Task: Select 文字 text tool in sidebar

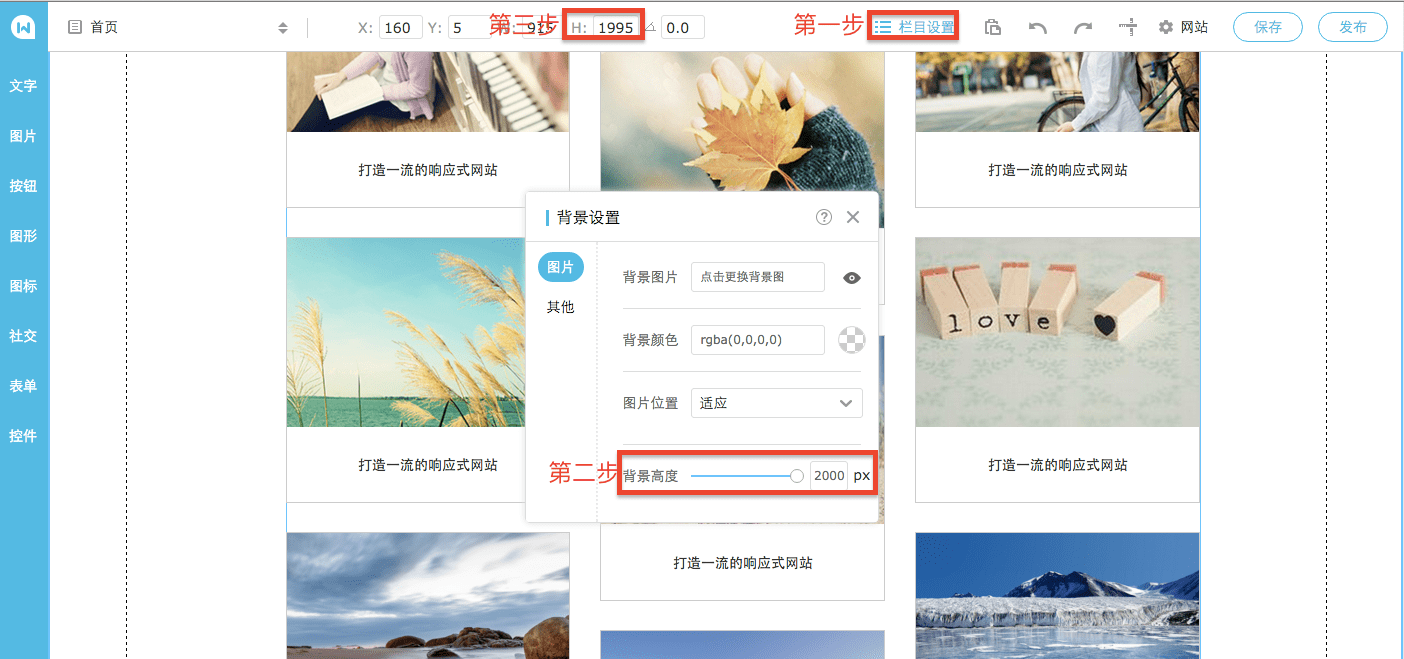Action: coord(23,86)
